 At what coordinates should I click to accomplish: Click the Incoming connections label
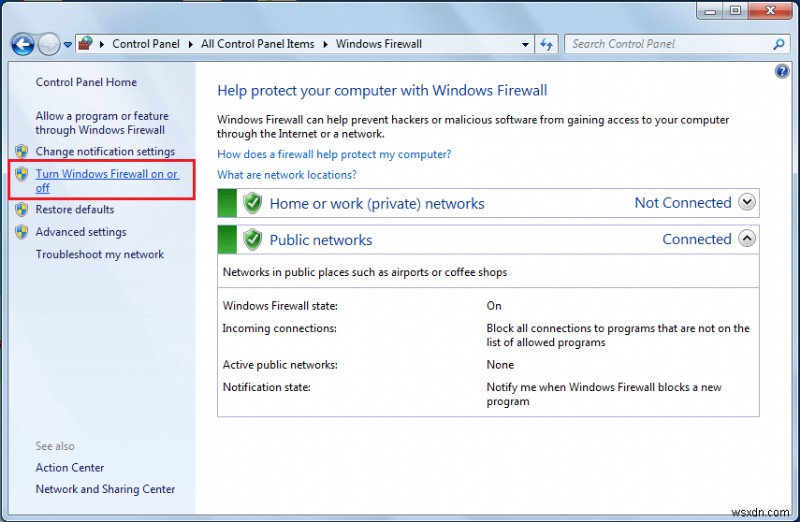click(x=280, y=328)
